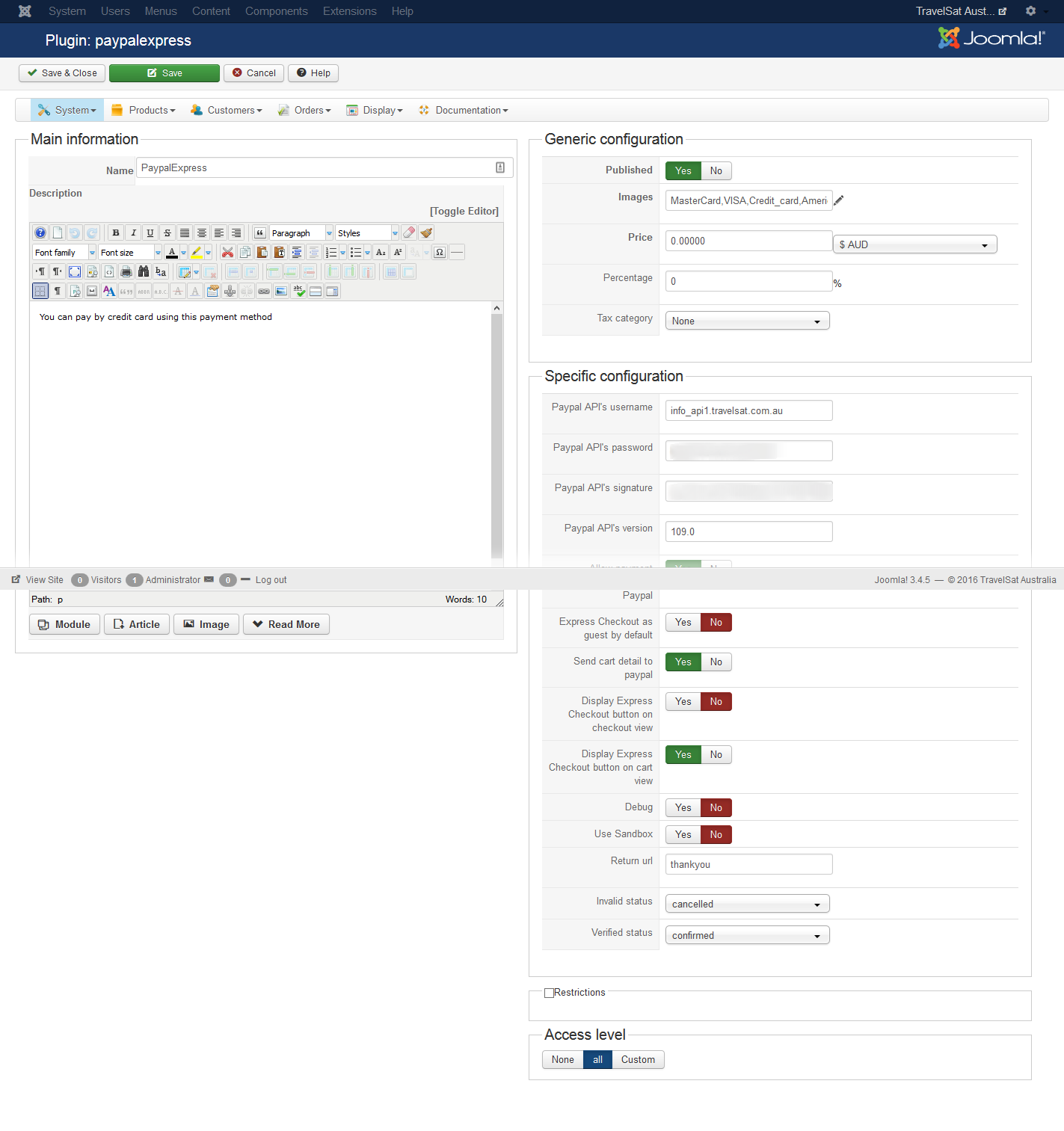Screen dimensions: 1064x1131
Task: Open the Menus top bar item
Action: tap(161, 11)
